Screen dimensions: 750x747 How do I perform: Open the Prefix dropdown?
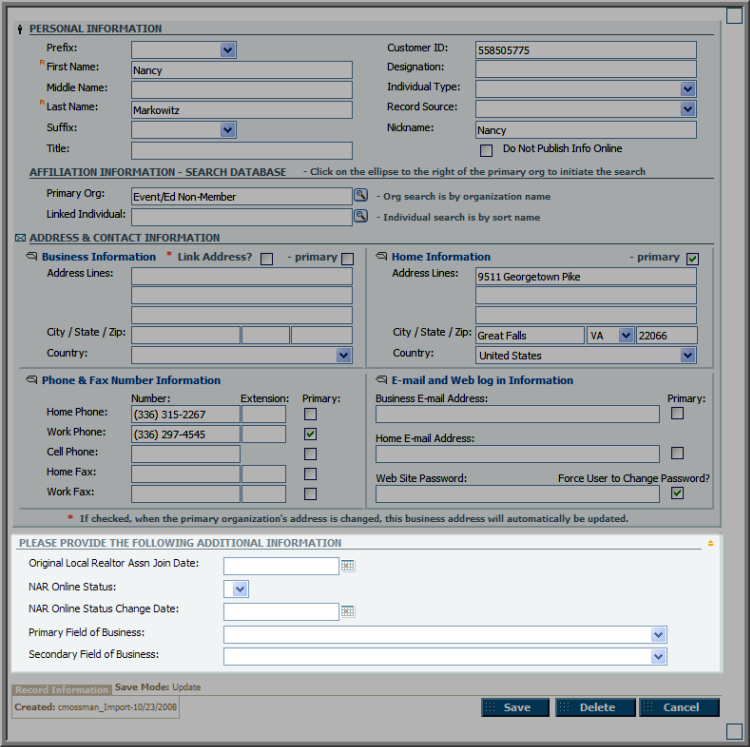point(184,50)
